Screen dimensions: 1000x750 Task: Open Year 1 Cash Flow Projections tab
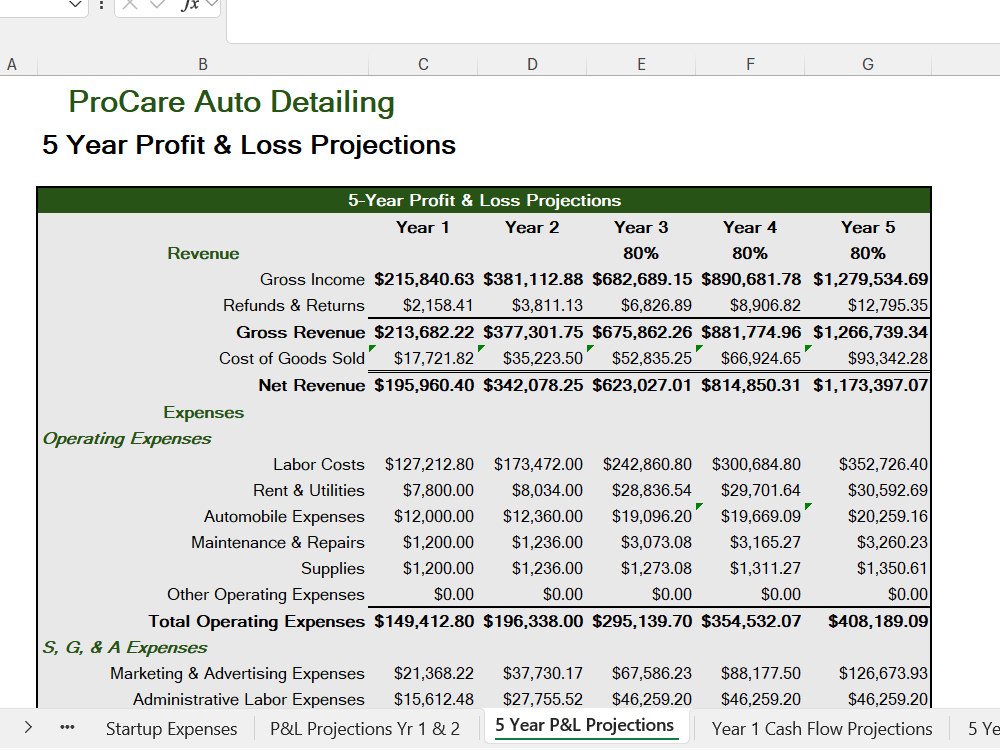[x=822, y=728]
